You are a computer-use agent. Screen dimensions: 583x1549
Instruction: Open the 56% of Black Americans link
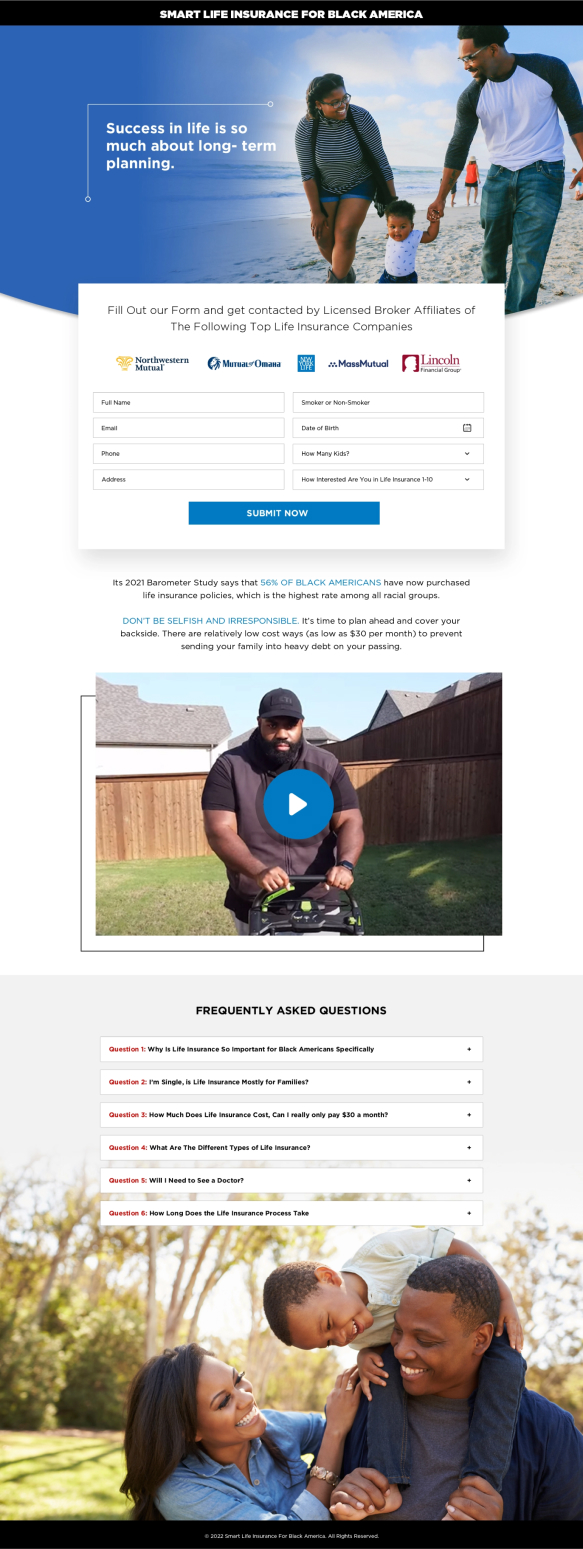320,582
